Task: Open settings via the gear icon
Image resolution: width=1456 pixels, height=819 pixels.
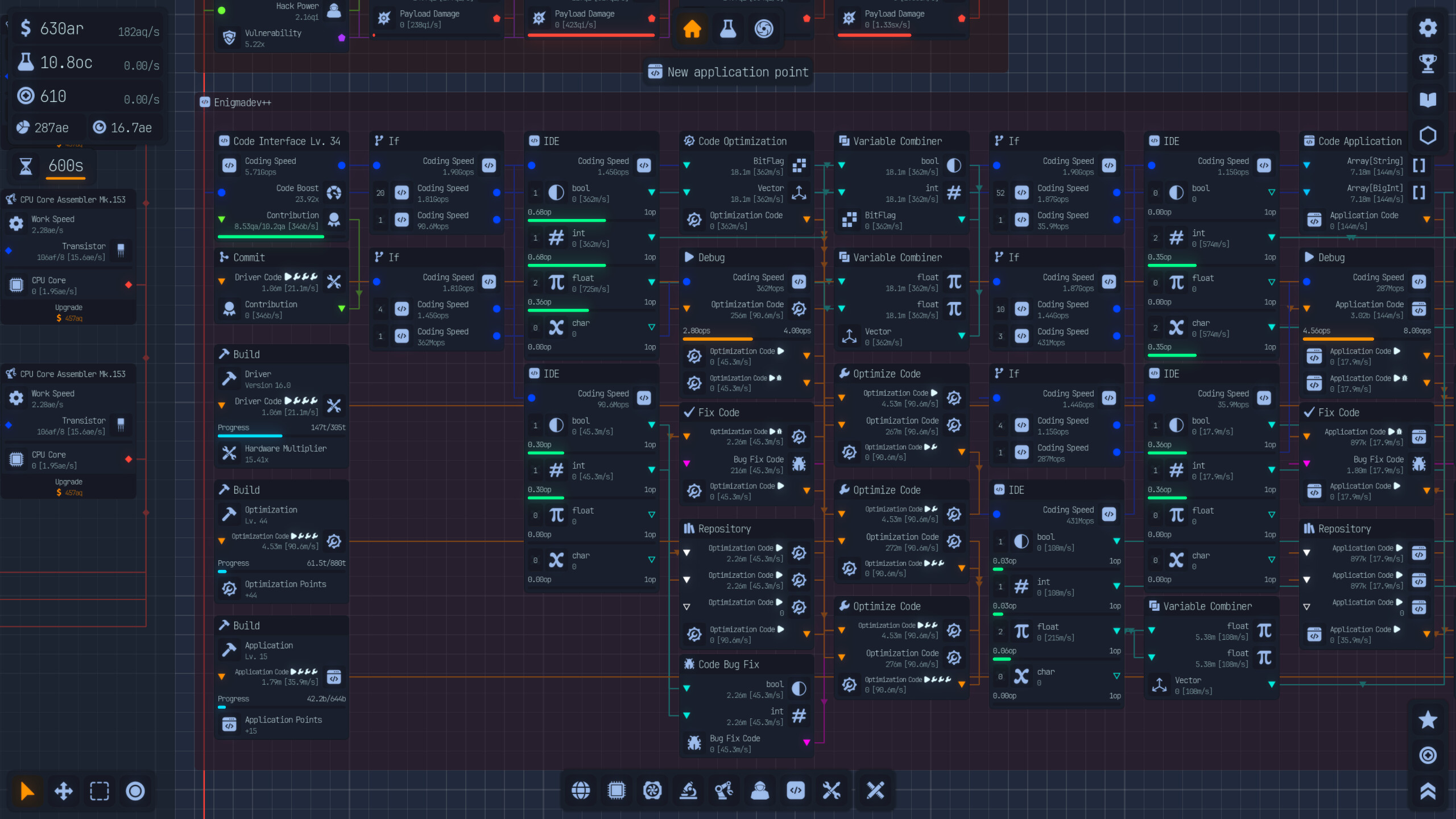Action: coord(1428,28)
